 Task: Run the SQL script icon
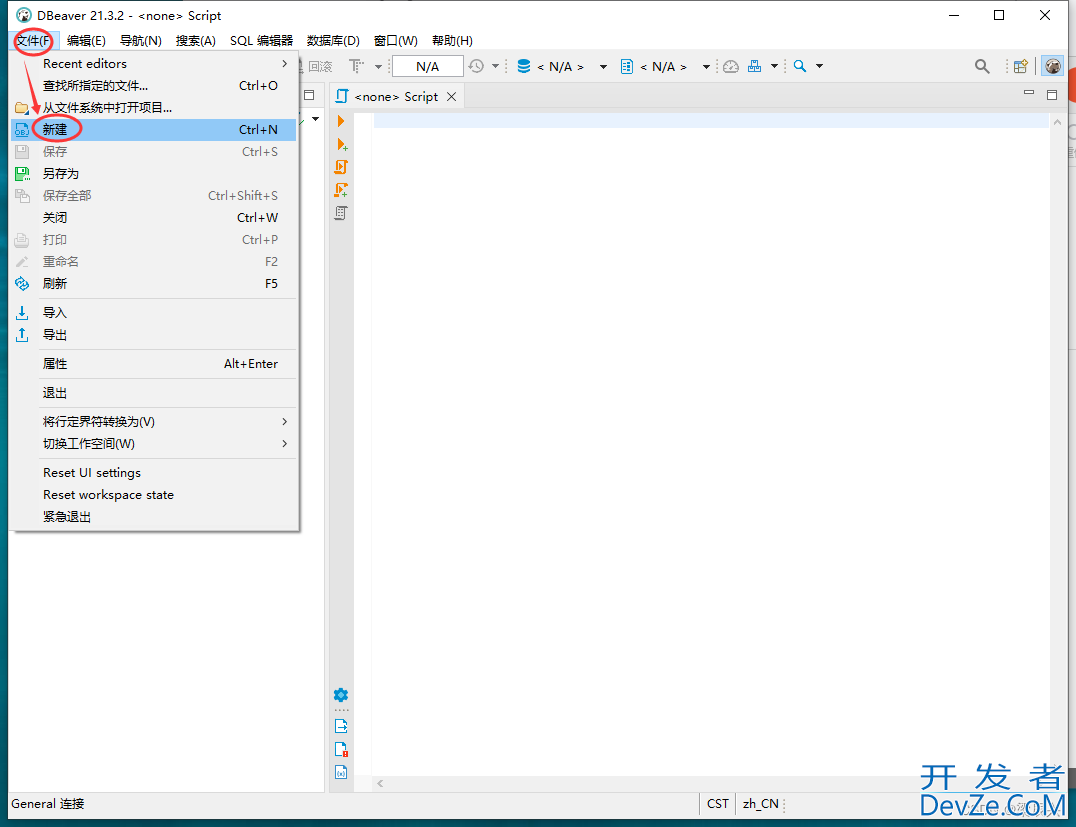(x=341, y=167)
